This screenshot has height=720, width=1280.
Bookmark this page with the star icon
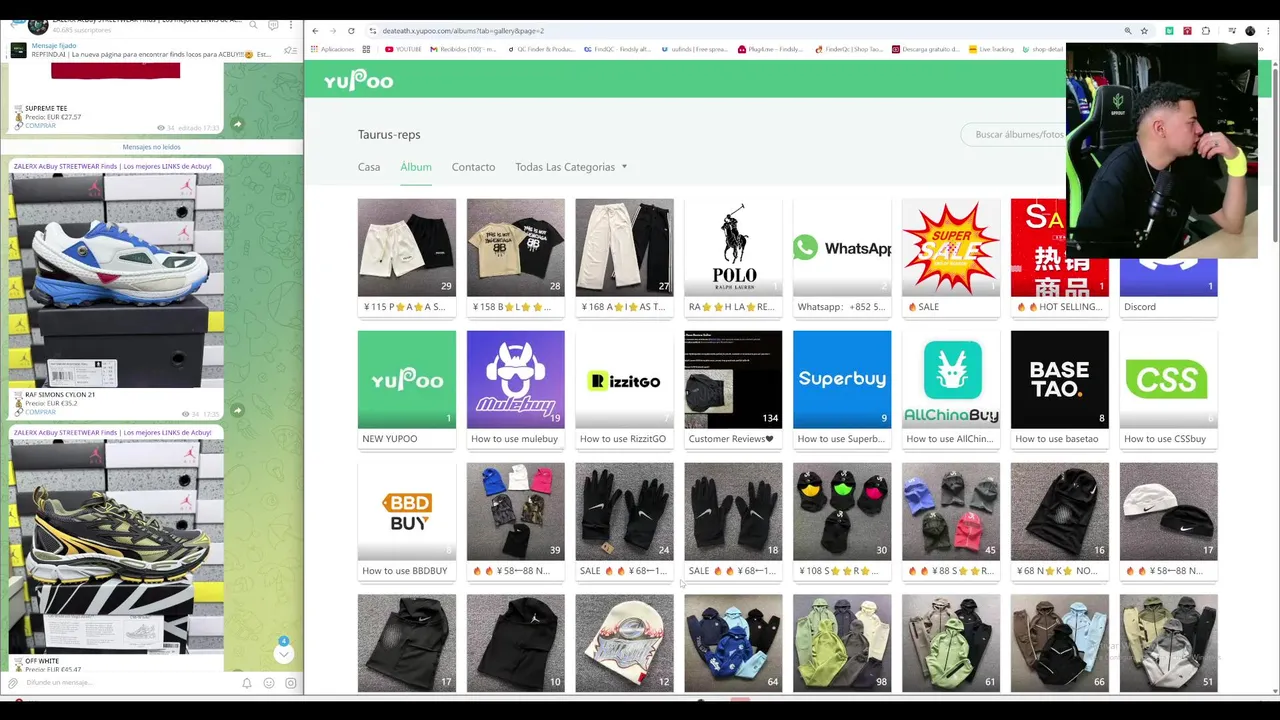tap(1144, 31)
